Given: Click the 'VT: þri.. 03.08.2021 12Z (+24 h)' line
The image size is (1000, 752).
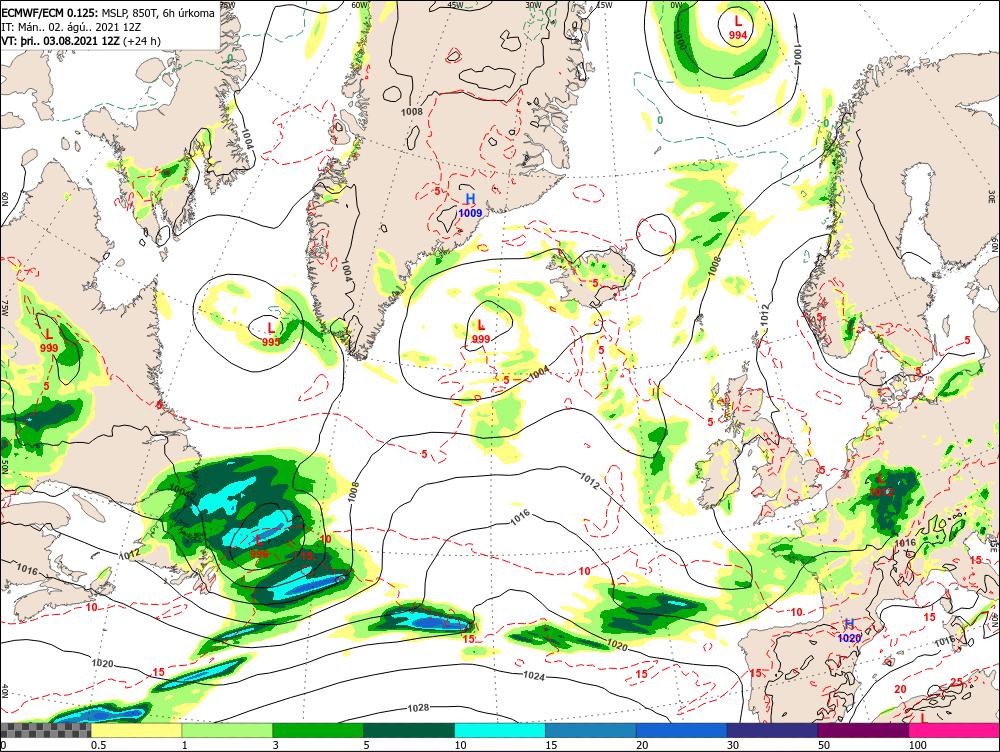Looking at the screenshot, I should (81, 41).
